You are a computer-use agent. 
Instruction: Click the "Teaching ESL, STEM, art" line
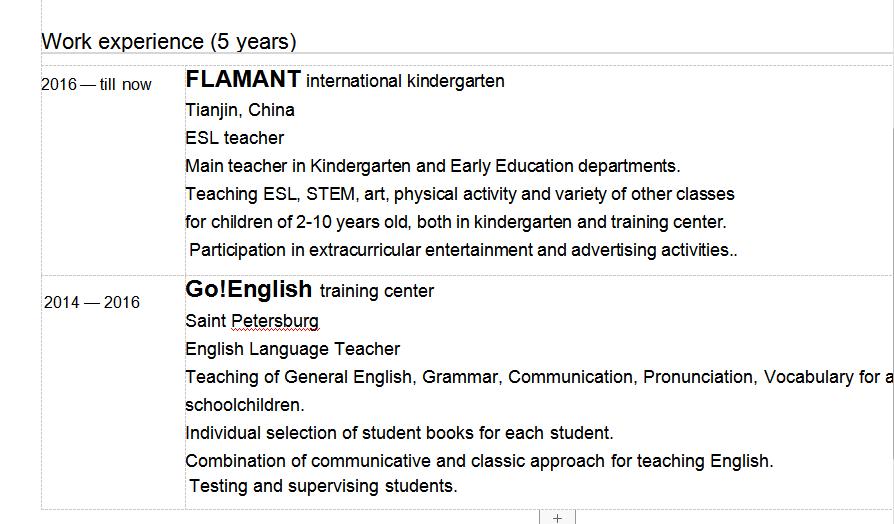459,194
